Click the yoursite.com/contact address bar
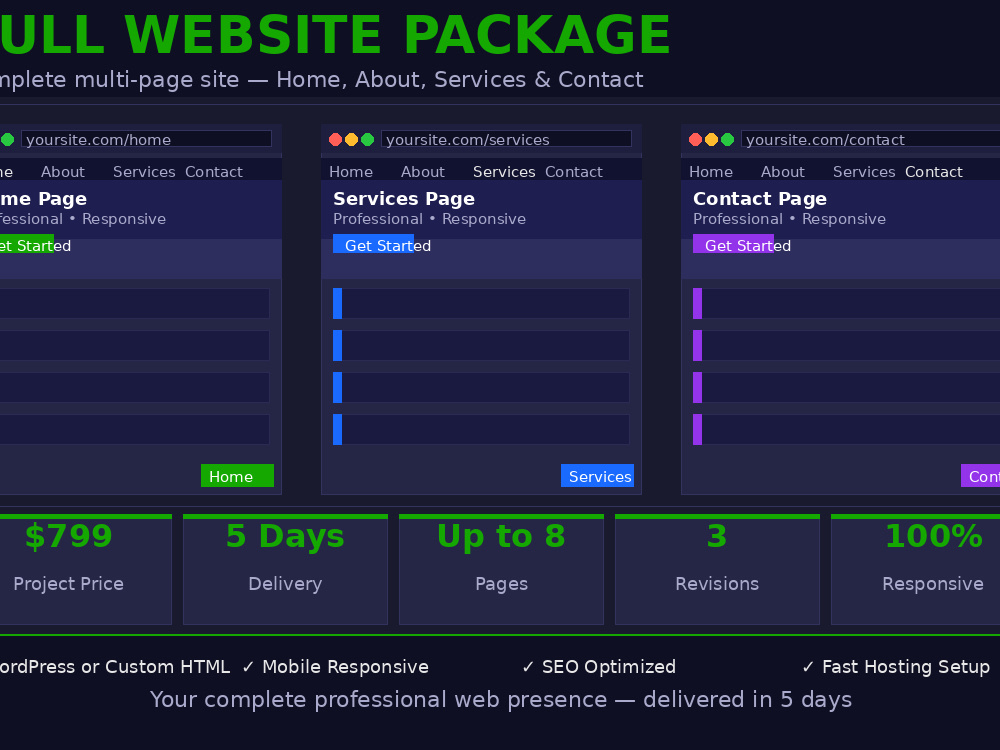The width and height of the screenshot is (1000, 750). click(x=871, y=139)
